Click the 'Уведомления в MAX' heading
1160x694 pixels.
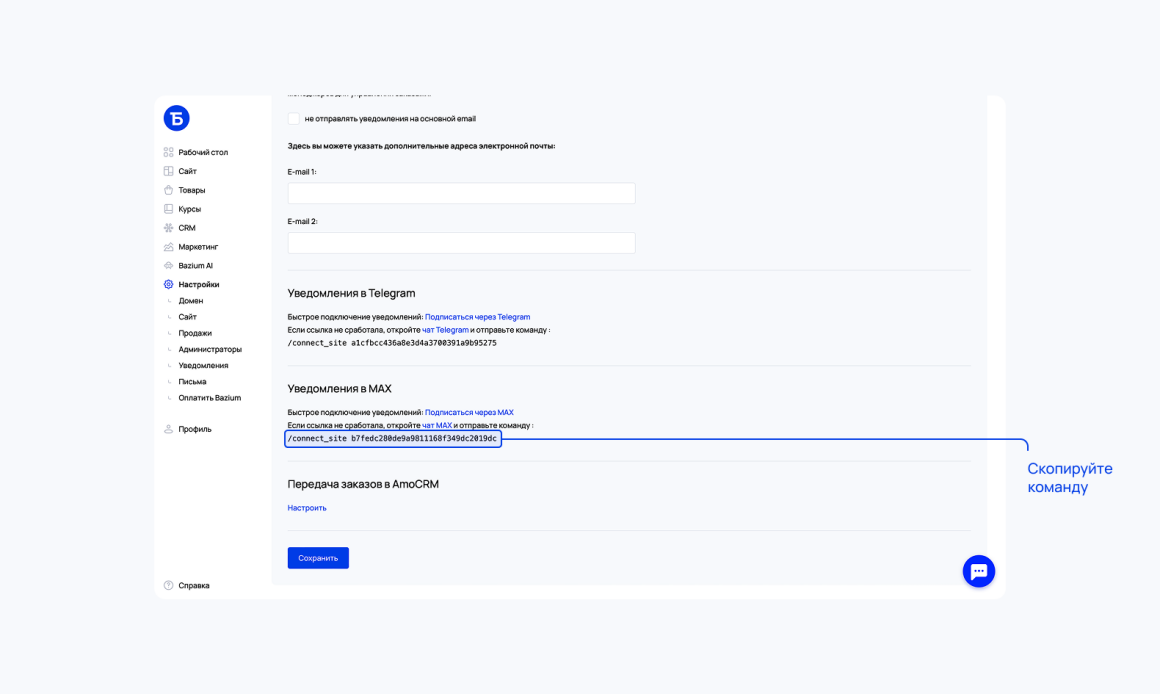(340, 388)
